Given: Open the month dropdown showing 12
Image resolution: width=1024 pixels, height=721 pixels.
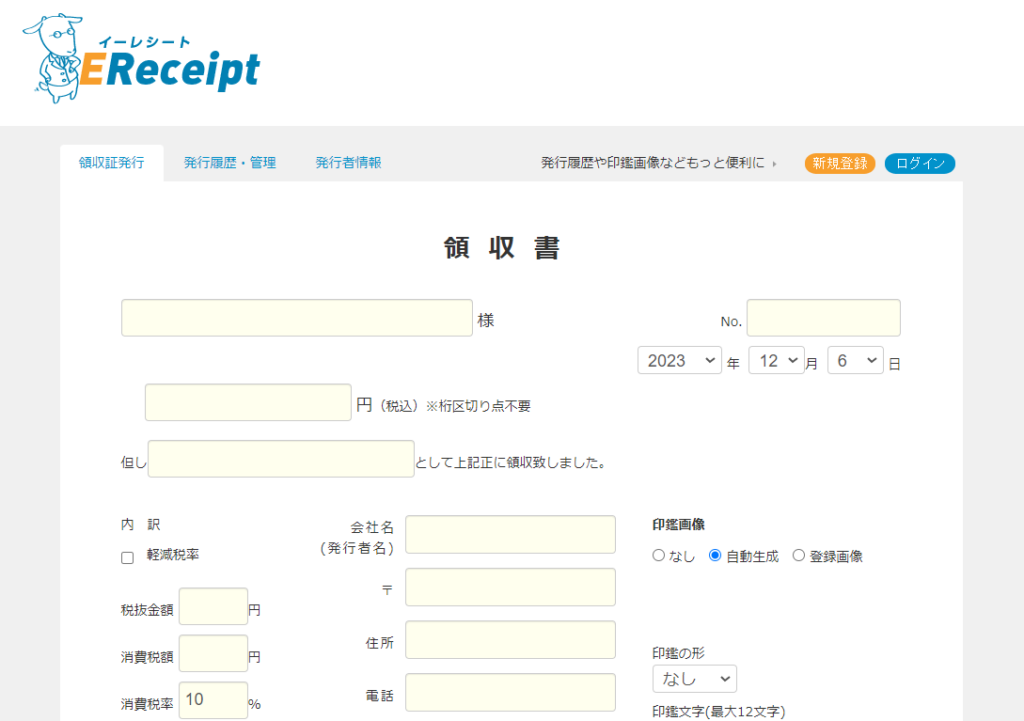Looking at the screenshot, I should coord(776,361).
